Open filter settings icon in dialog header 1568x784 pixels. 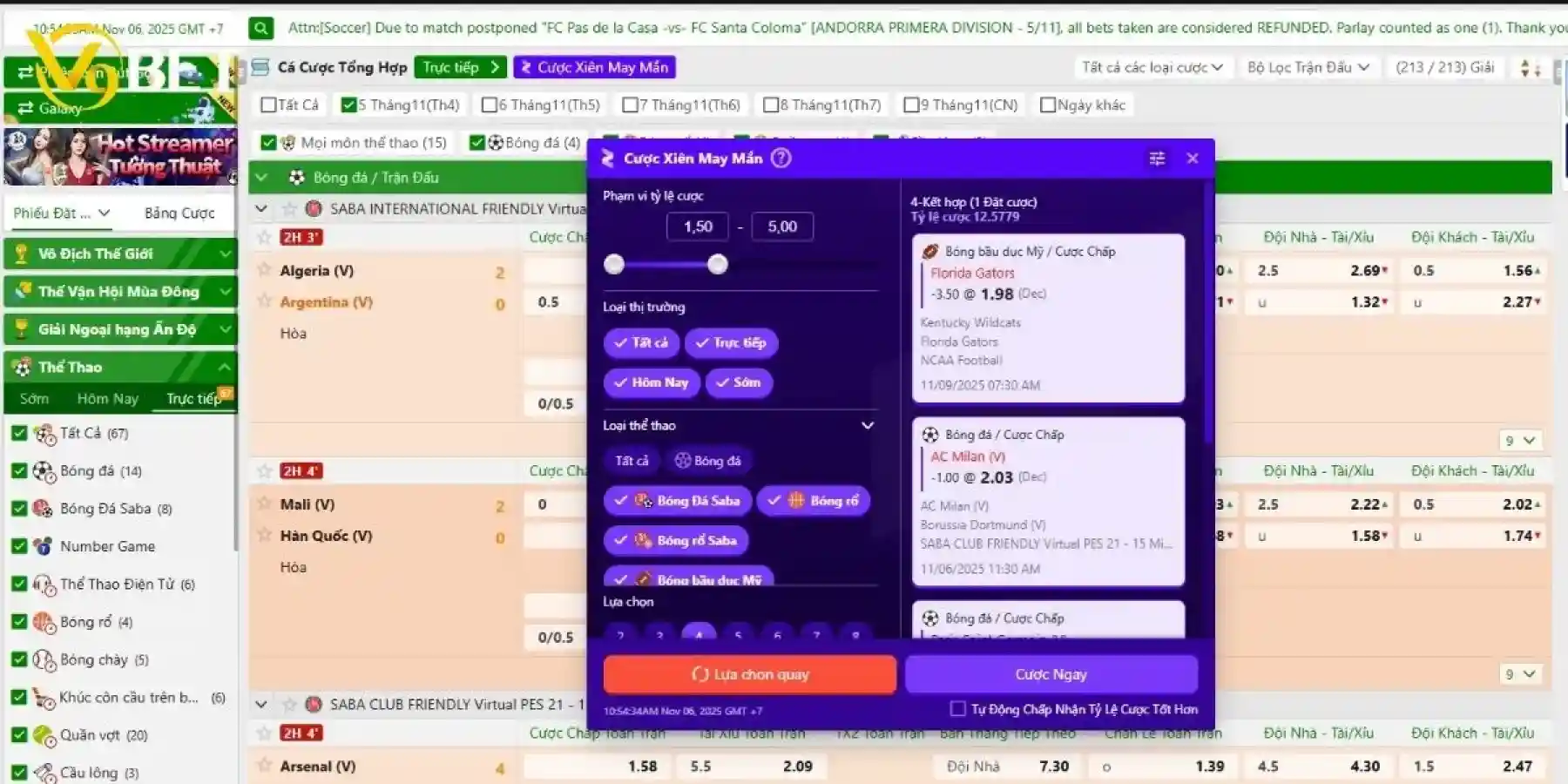[1157, 158]
